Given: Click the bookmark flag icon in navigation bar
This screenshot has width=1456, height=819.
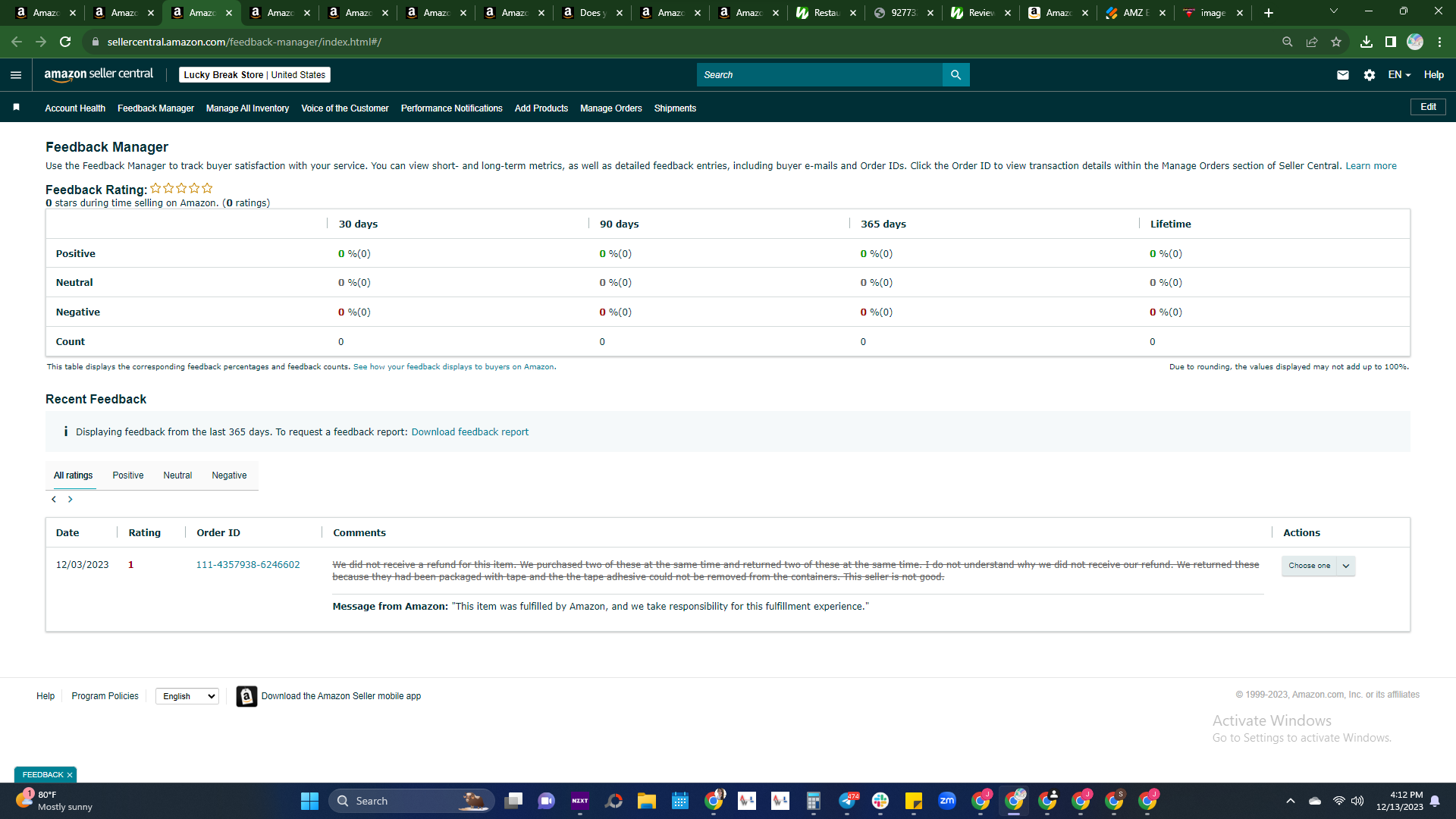Looking at the screenshot, I should (16, 108).
